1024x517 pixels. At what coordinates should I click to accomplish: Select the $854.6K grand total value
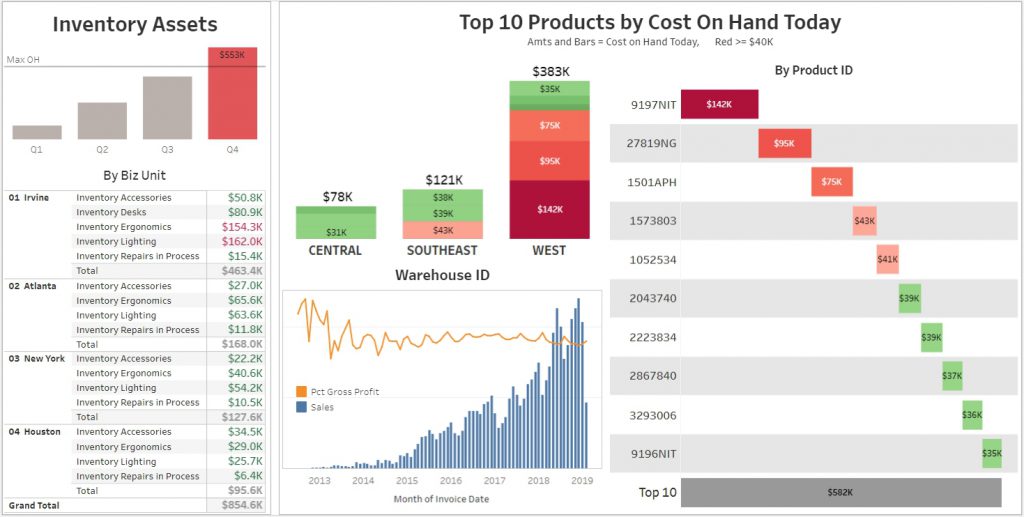pyautogui.click(x=242, y=505)
